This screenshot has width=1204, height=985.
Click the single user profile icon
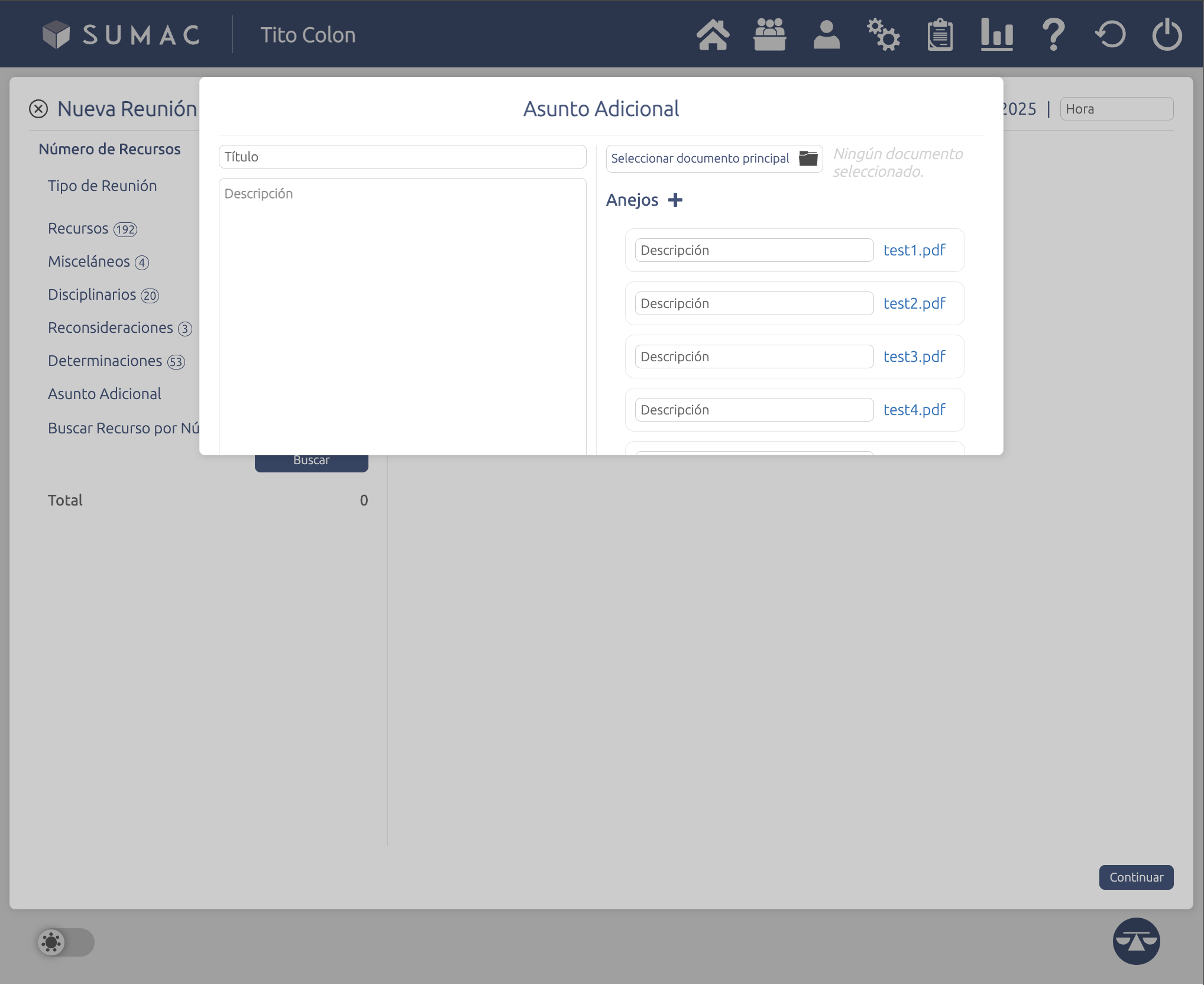point(826,35)
